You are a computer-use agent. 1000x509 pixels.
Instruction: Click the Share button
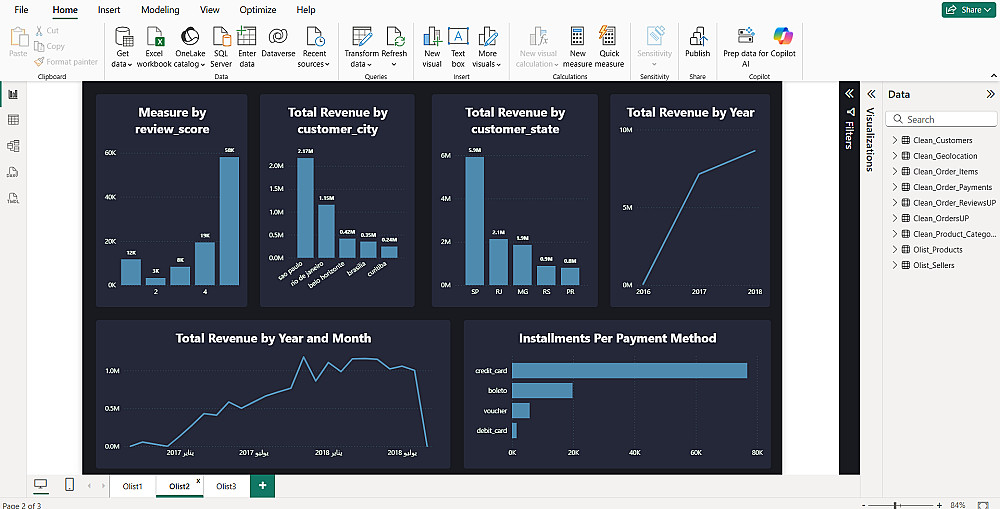(968, 10)
